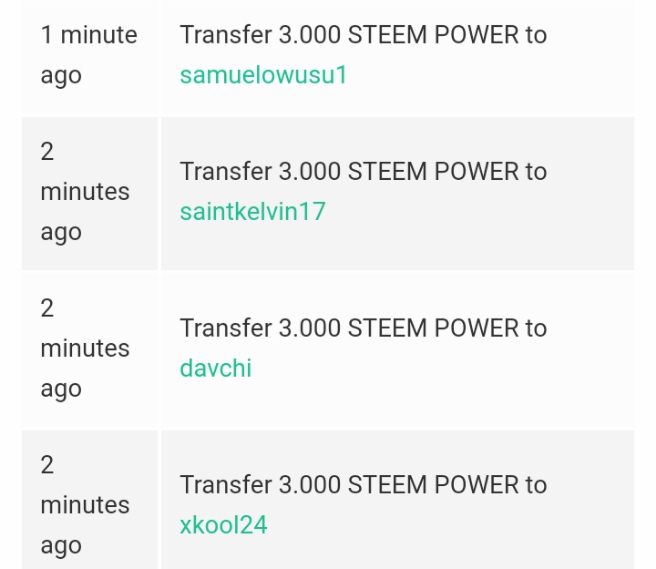
Task: Click the word Transfer in davchi row
Action: (x=226, y=328)
